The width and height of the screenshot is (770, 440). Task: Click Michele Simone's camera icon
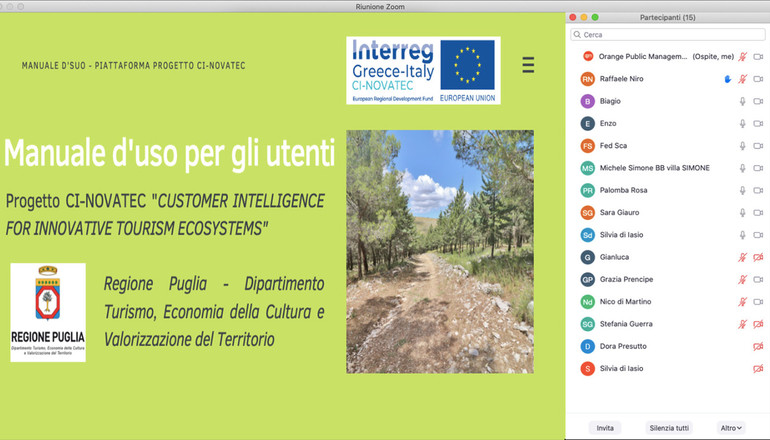[758, 168]
